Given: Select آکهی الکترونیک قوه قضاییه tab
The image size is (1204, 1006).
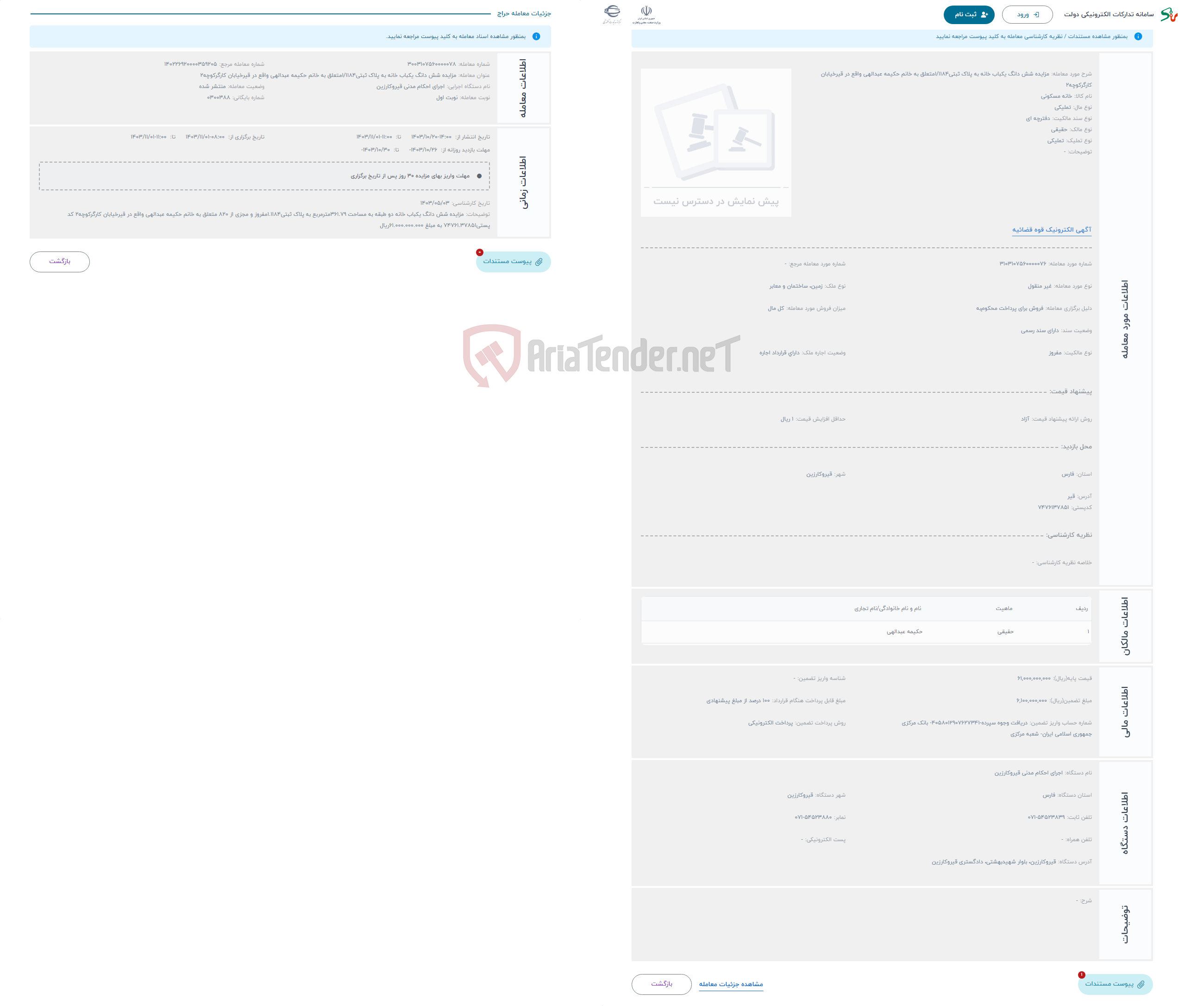Looking at the screenshot, I should 1050,231.
